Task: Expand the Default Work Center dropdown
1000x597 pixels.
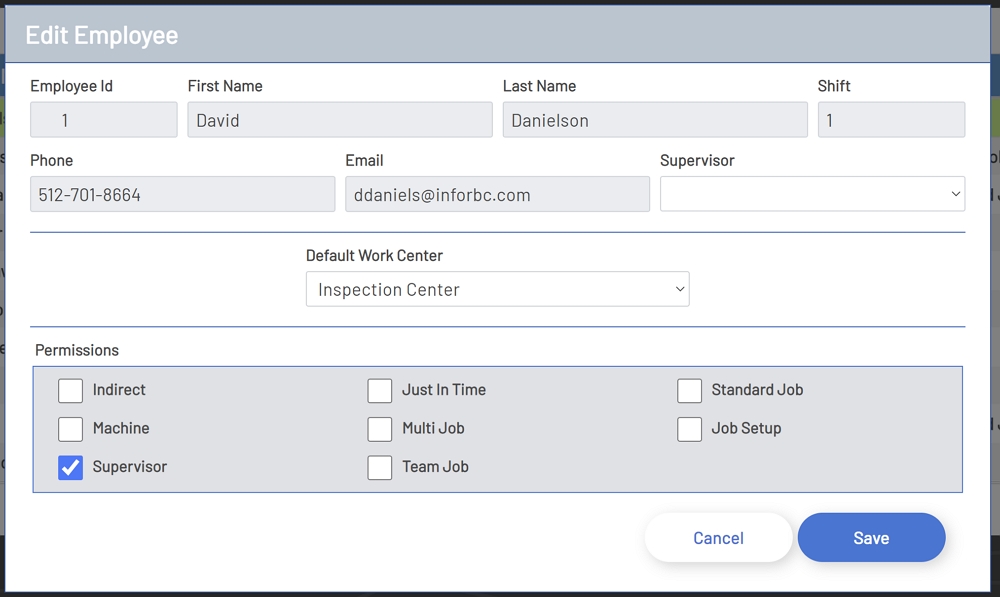Action: click(497, 289)
